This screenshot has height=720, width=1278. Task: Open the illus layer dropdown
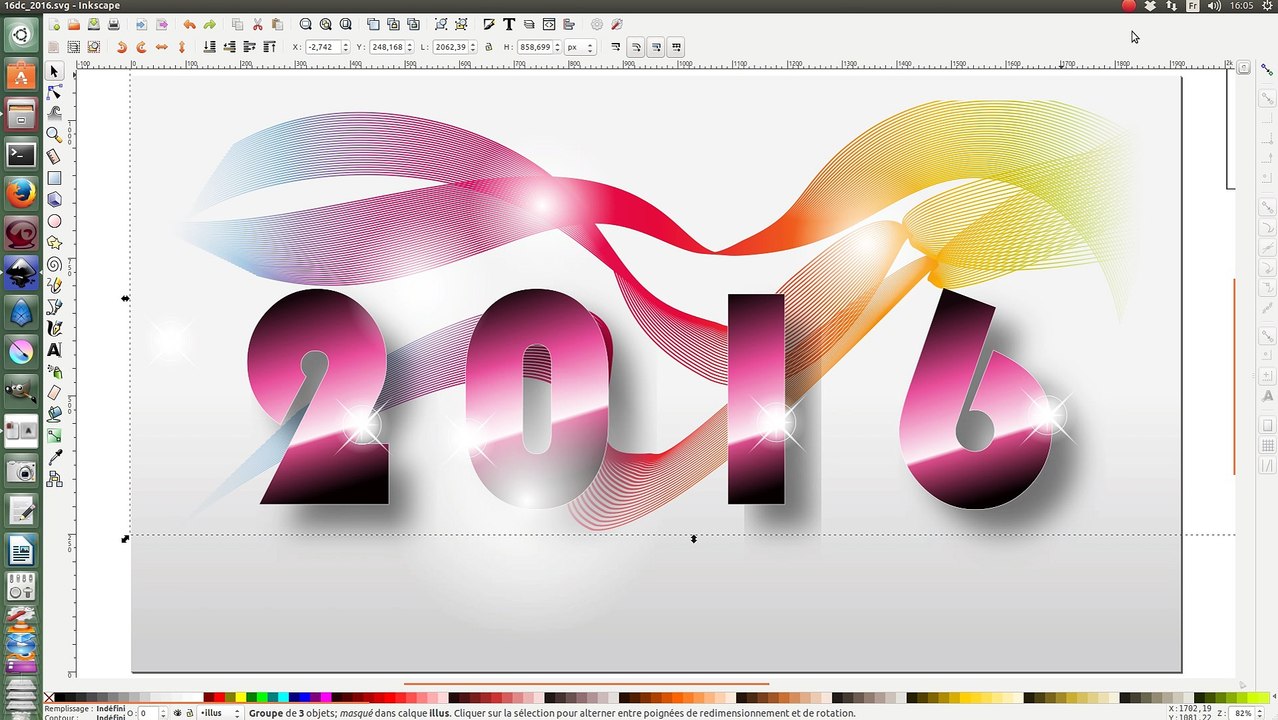(x=220, y=713)
